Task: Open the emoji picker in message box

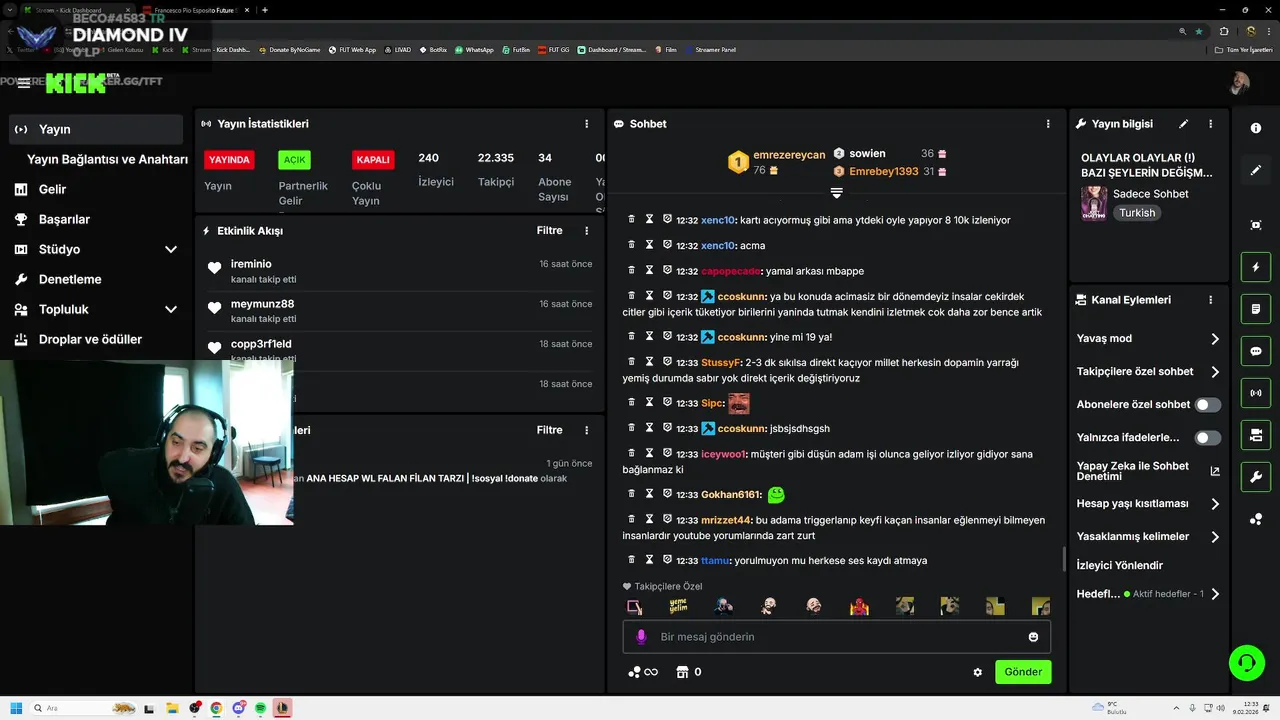Action: pos(1033,637)
